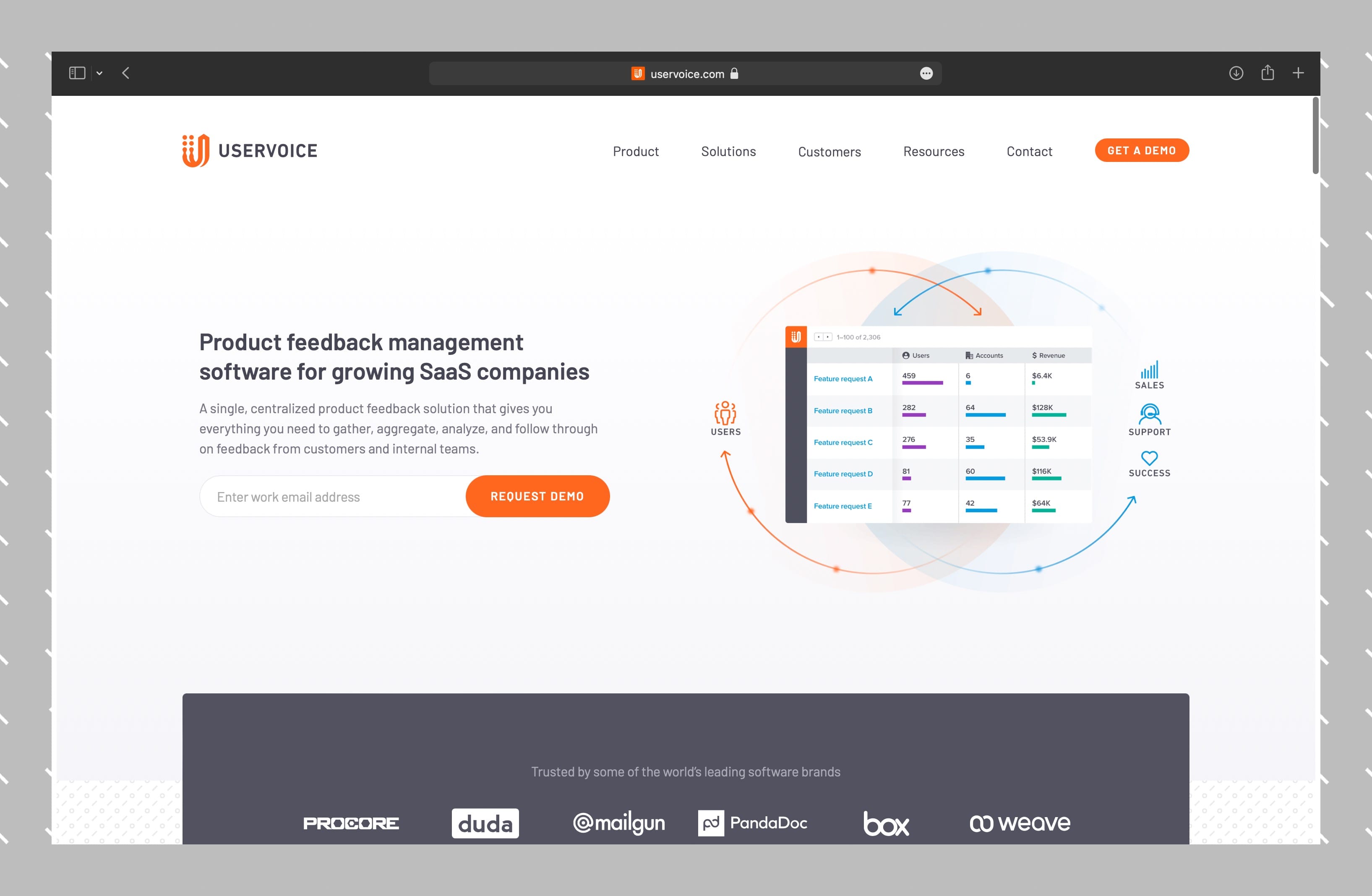Image resolution: width=1372 pixels, height=896 pixels.
Task: Click the Feature request B link
Action: tap(843, 408)
